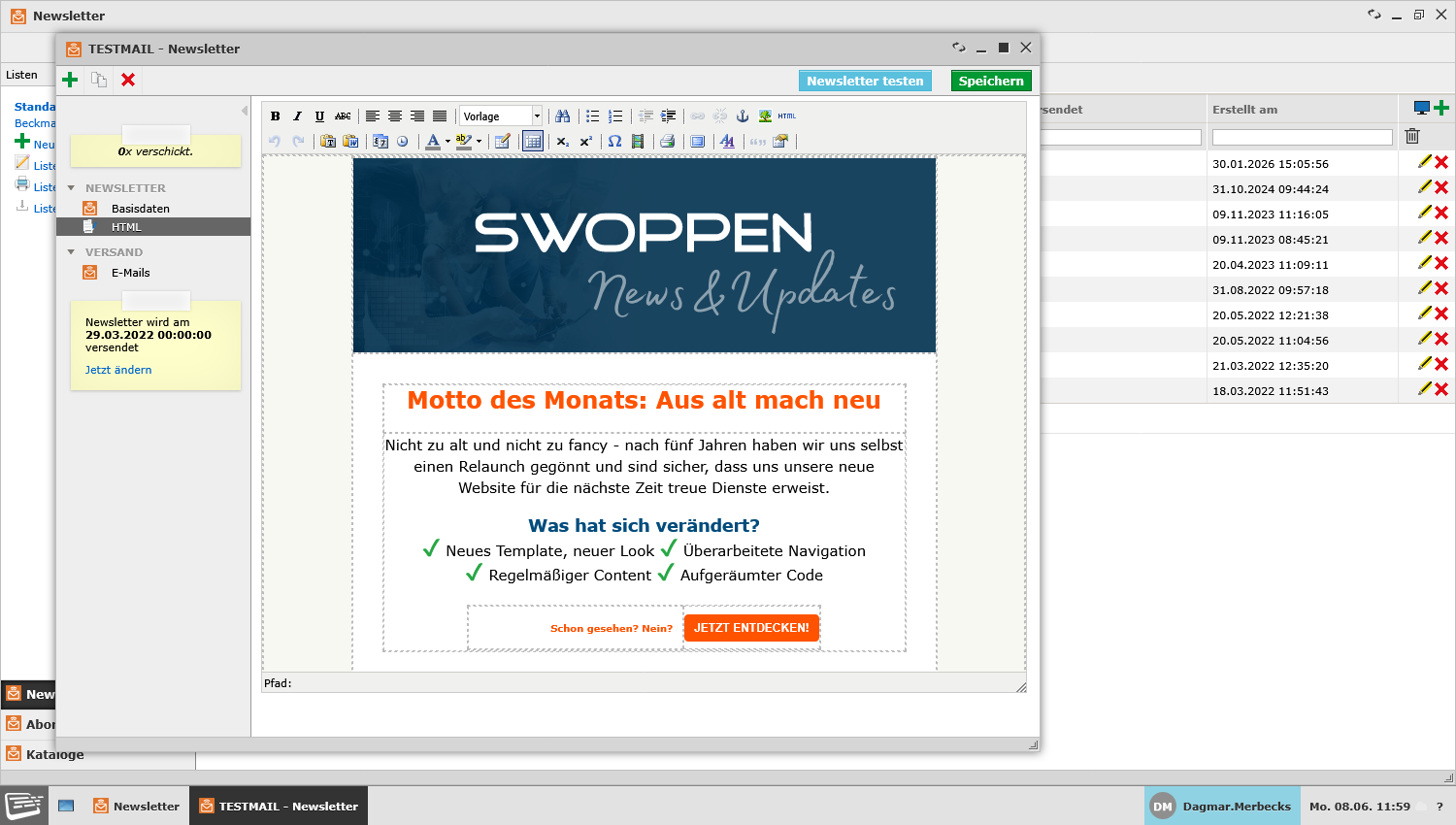
Task: Insert current time with clock icon
Action: pyautogui.click(x=403, y=142)
